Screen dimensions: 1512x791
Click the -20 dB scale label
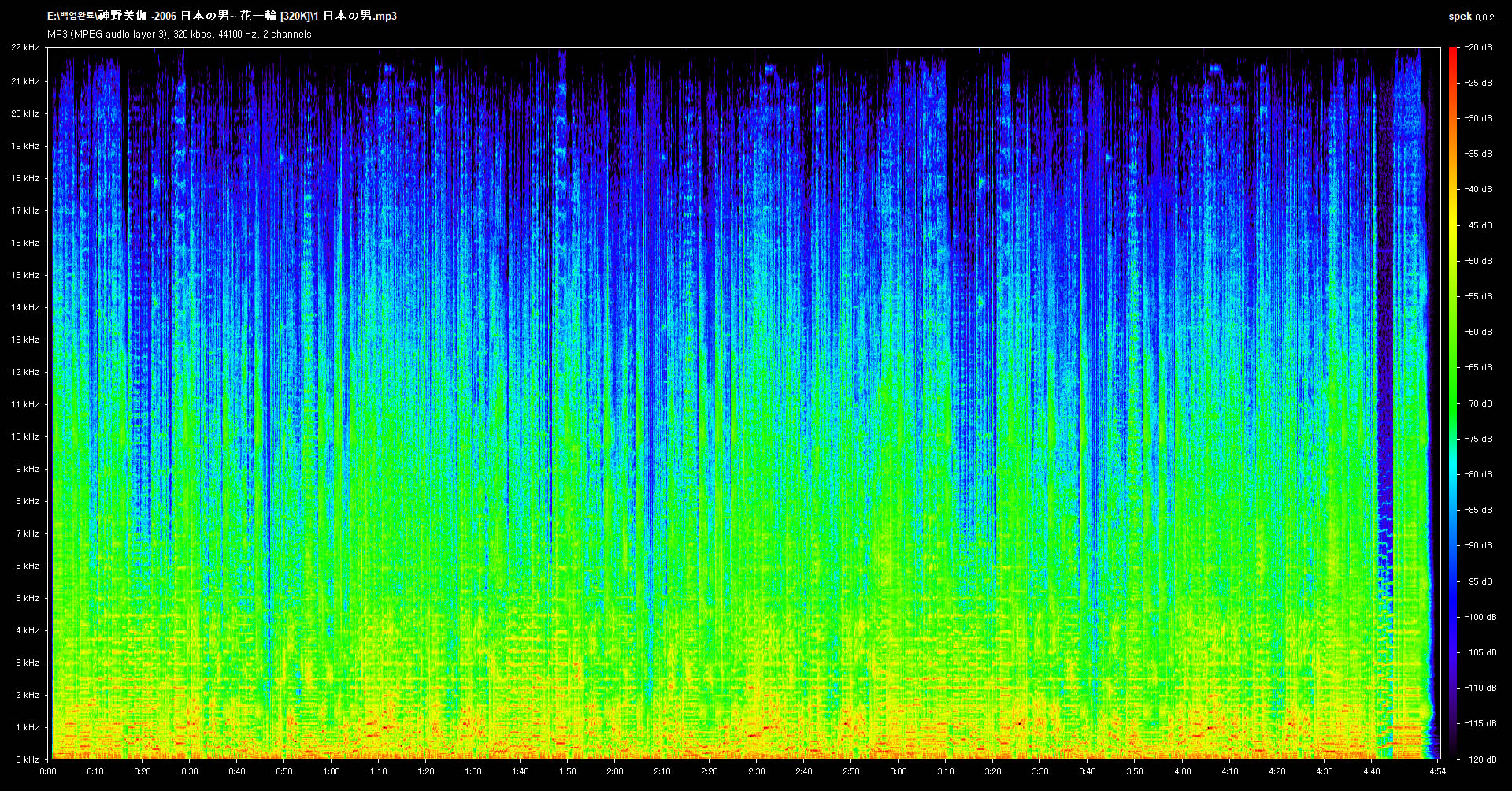(1477, 47)
